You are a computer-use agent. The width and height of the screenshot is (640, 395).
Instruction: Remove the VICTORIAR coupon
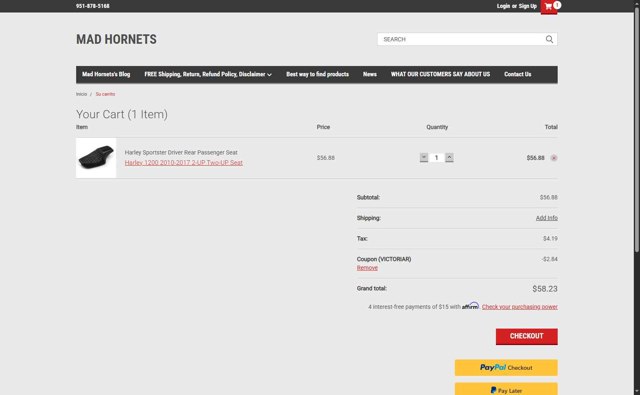pos(367,268)
